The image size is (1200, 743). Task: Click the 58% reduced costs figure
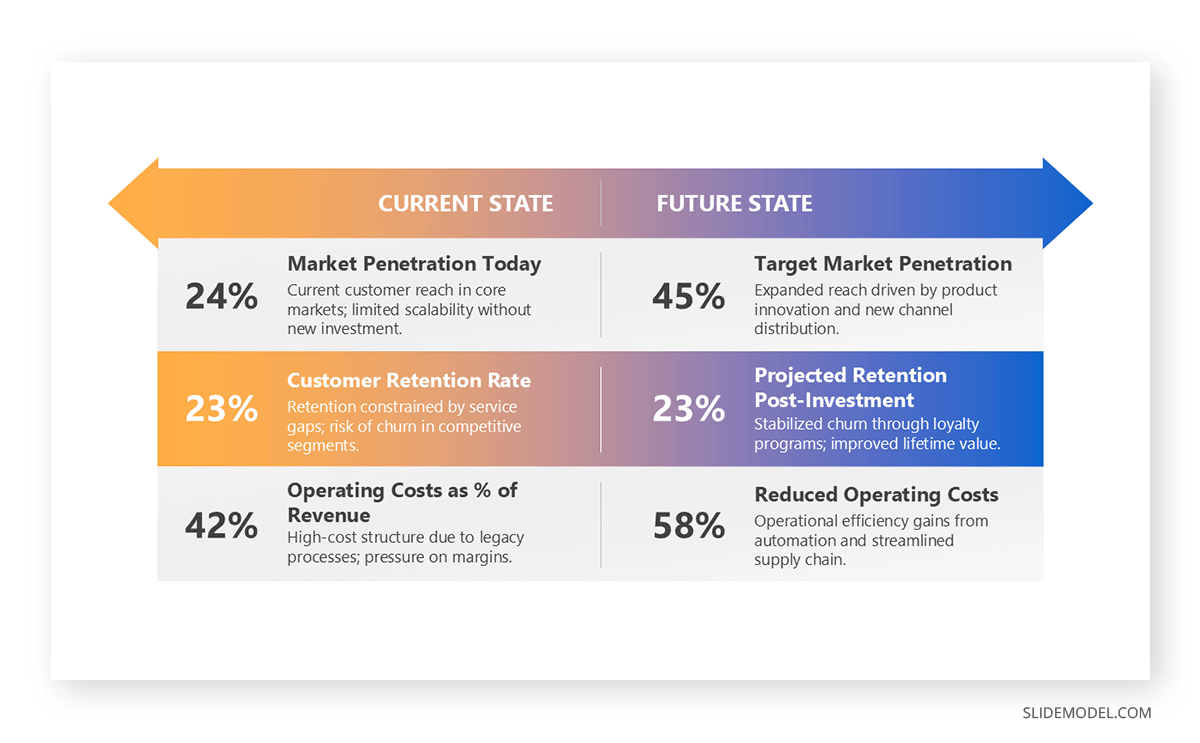(x=688, y=526)
